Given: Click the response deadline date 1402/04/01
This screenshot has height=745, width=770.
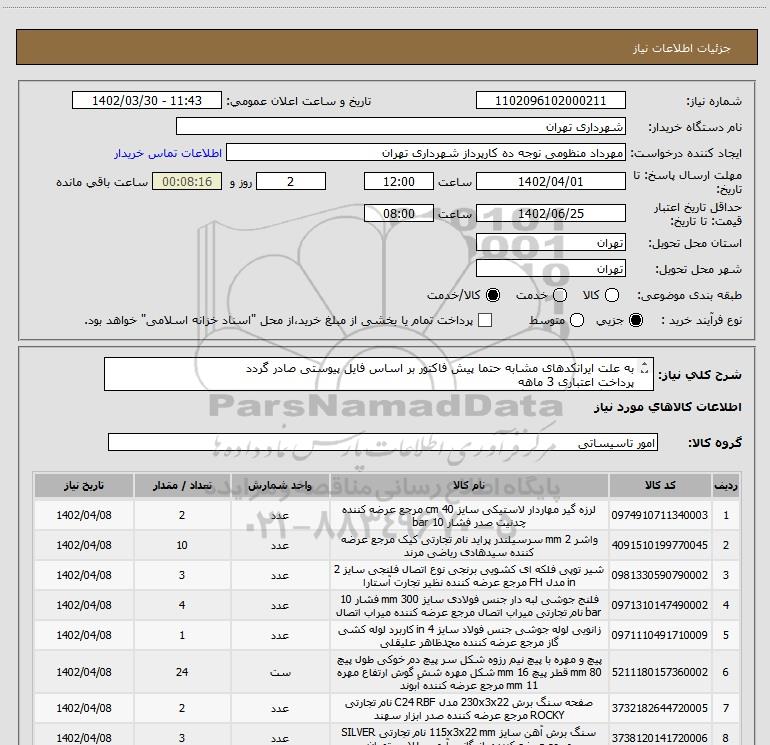Looking at the screenshot, I should point(550,182).
